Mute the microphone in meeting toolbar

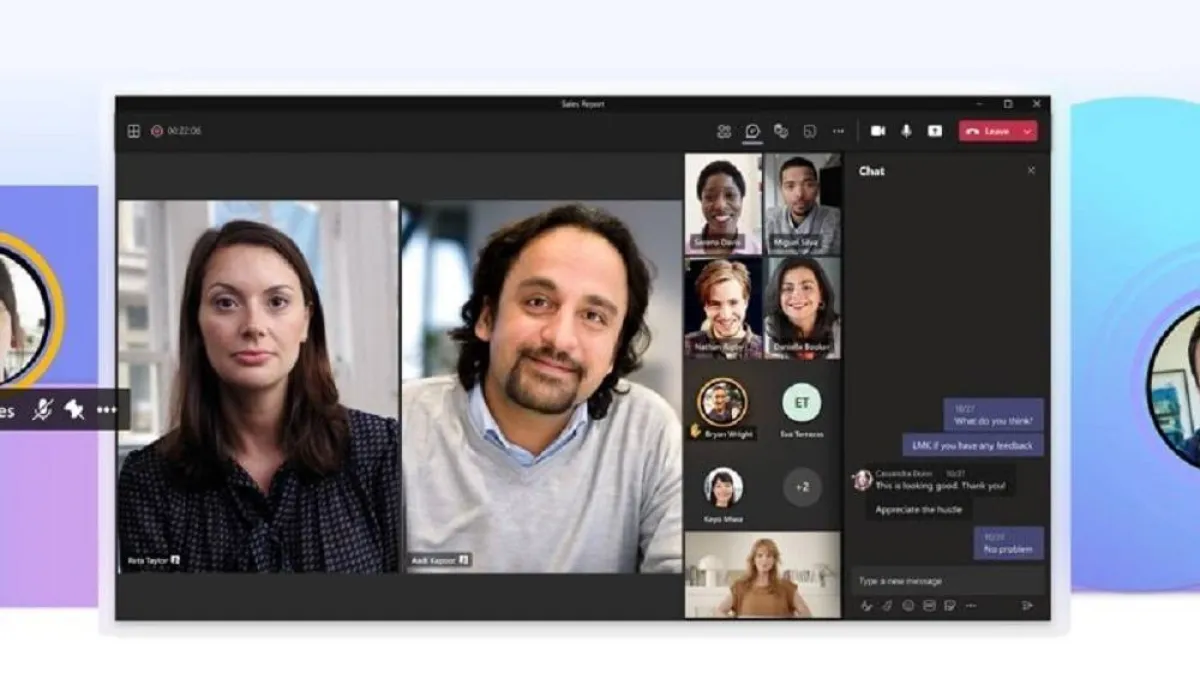[x=907, y=131]
